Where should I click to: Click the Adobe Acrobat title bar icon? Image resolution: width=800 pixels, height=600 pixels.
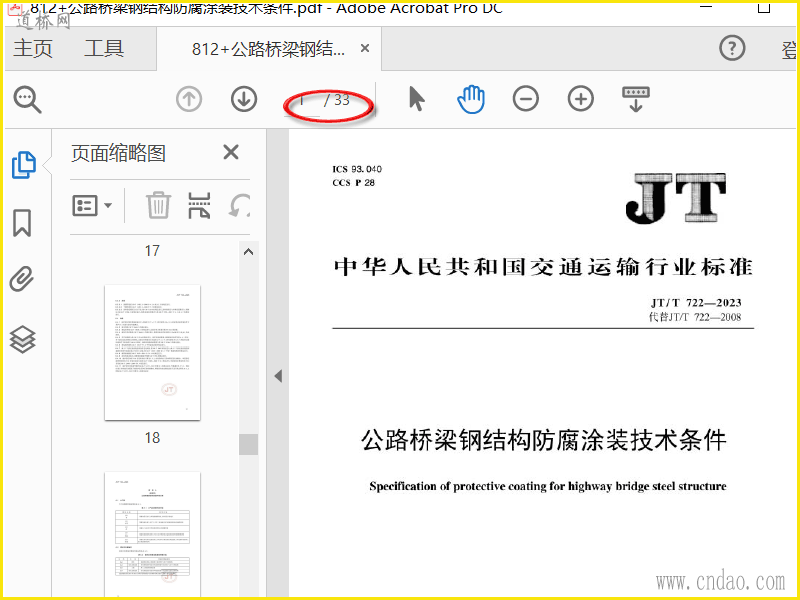coord(15,7)
